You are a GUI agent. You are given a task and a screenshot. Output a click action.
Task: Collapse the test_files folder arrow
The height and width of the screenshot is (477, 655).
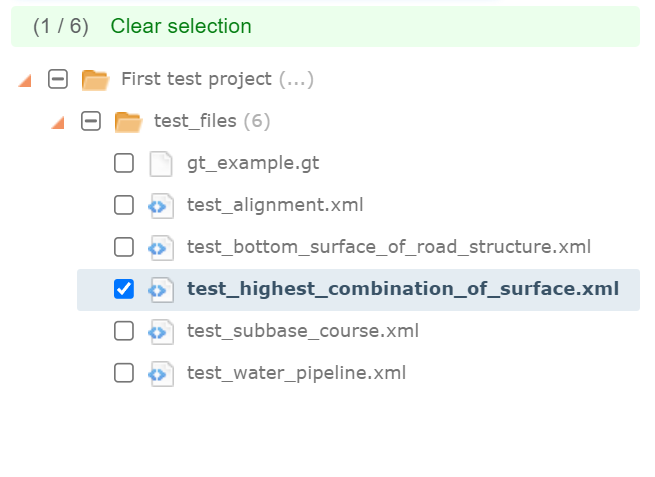click(58, 122)
